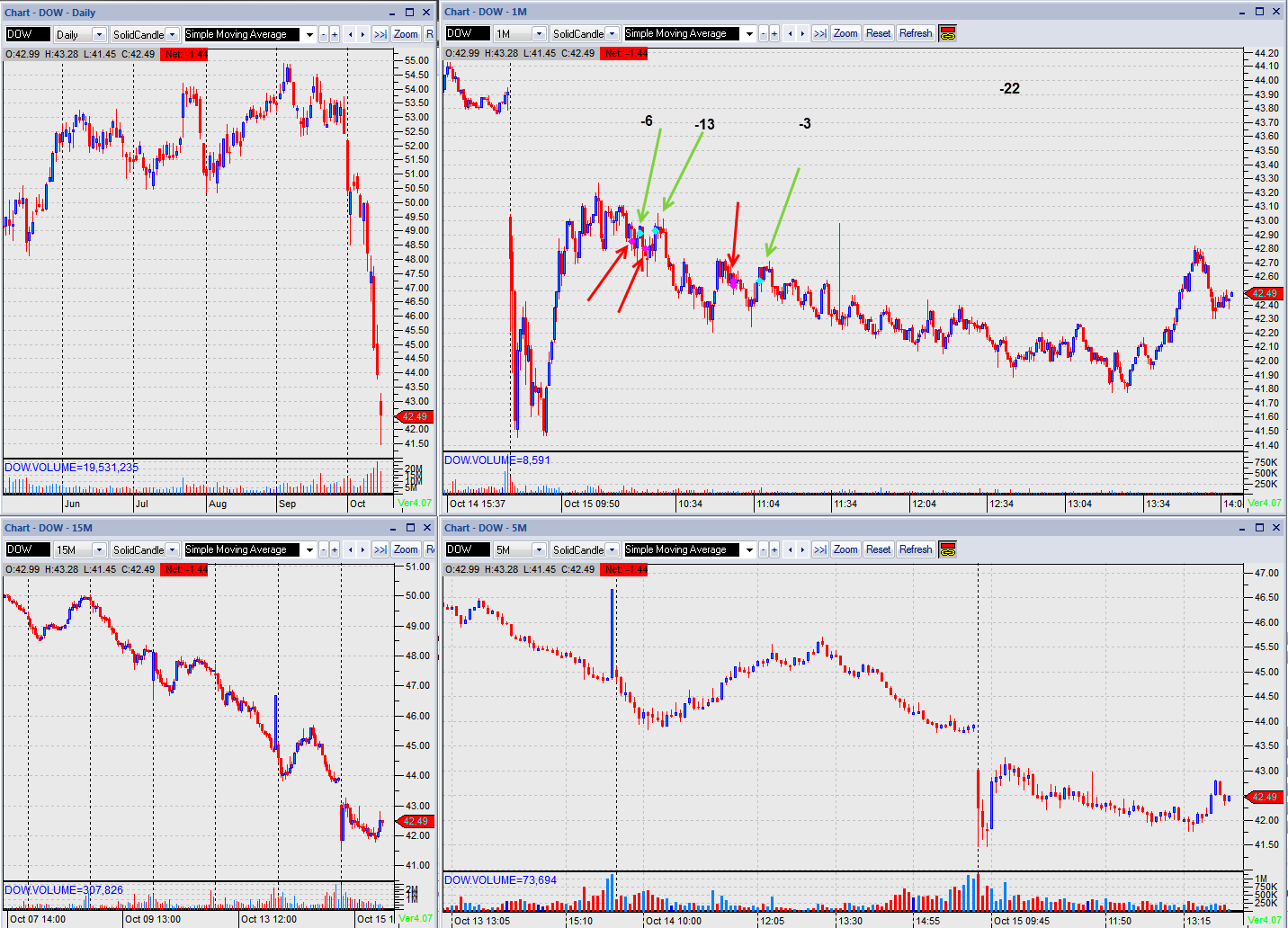Open SolidCandle dropdown in 1M chart
The width and height of the screenshot is (1288, 928).
point(613,33)
